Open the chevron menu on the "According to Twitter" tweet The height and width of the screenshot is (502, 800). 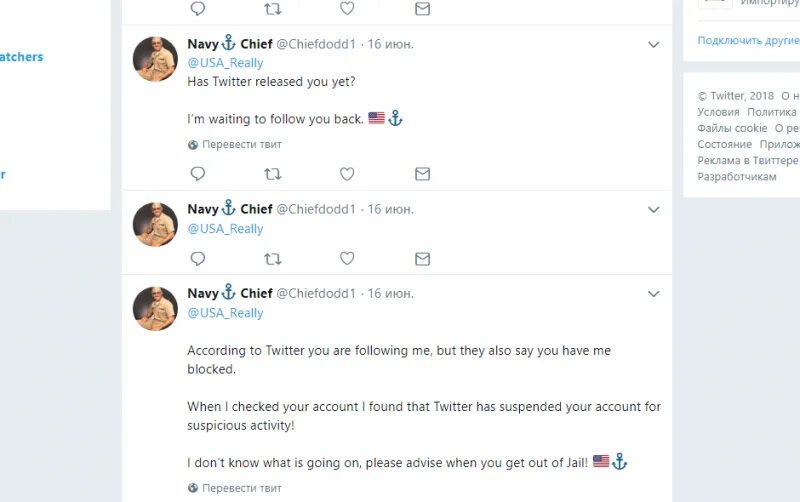coord(654,294)
